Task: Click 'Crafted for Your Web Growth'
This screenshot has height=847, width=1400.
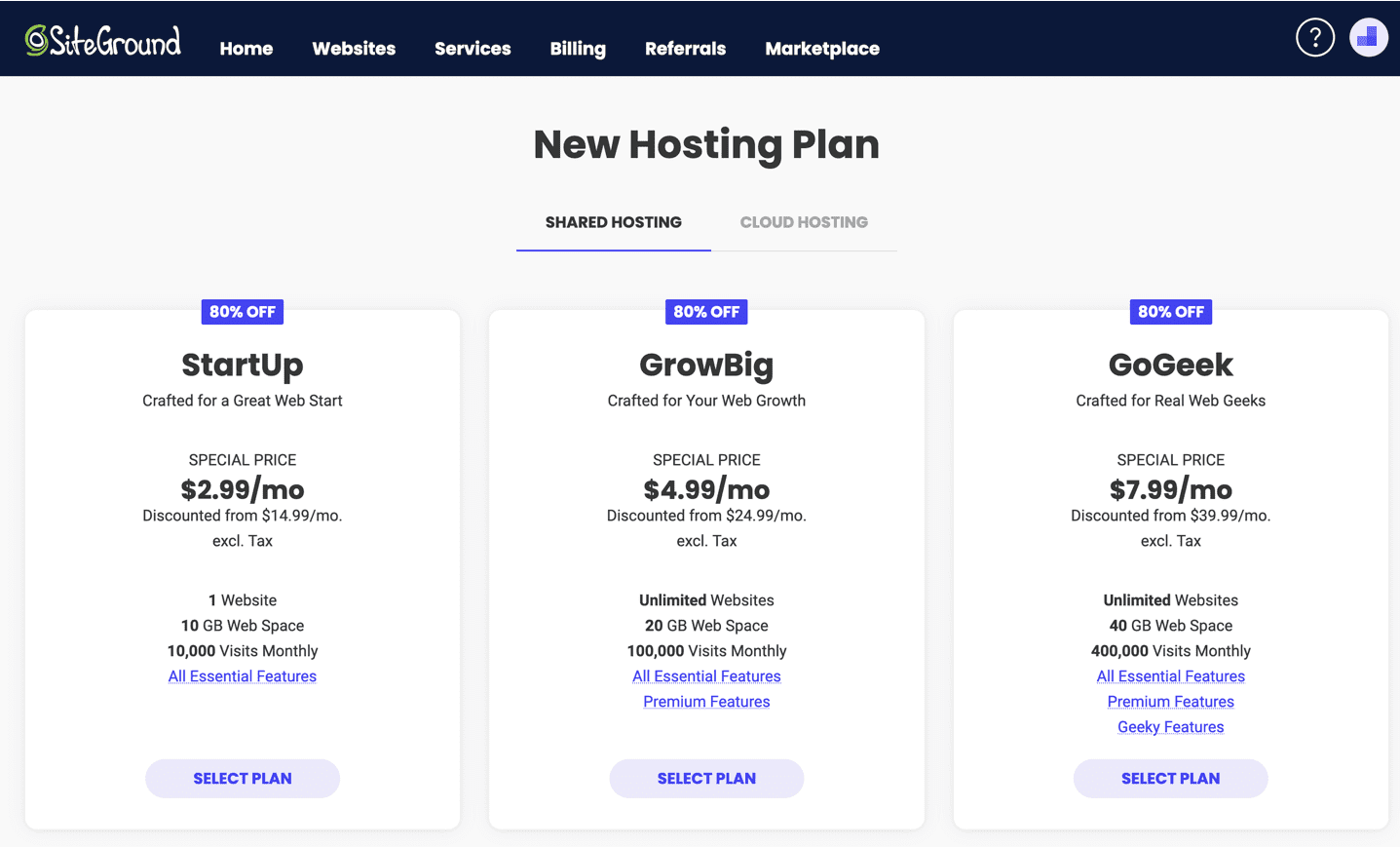Action: [706, 401]
